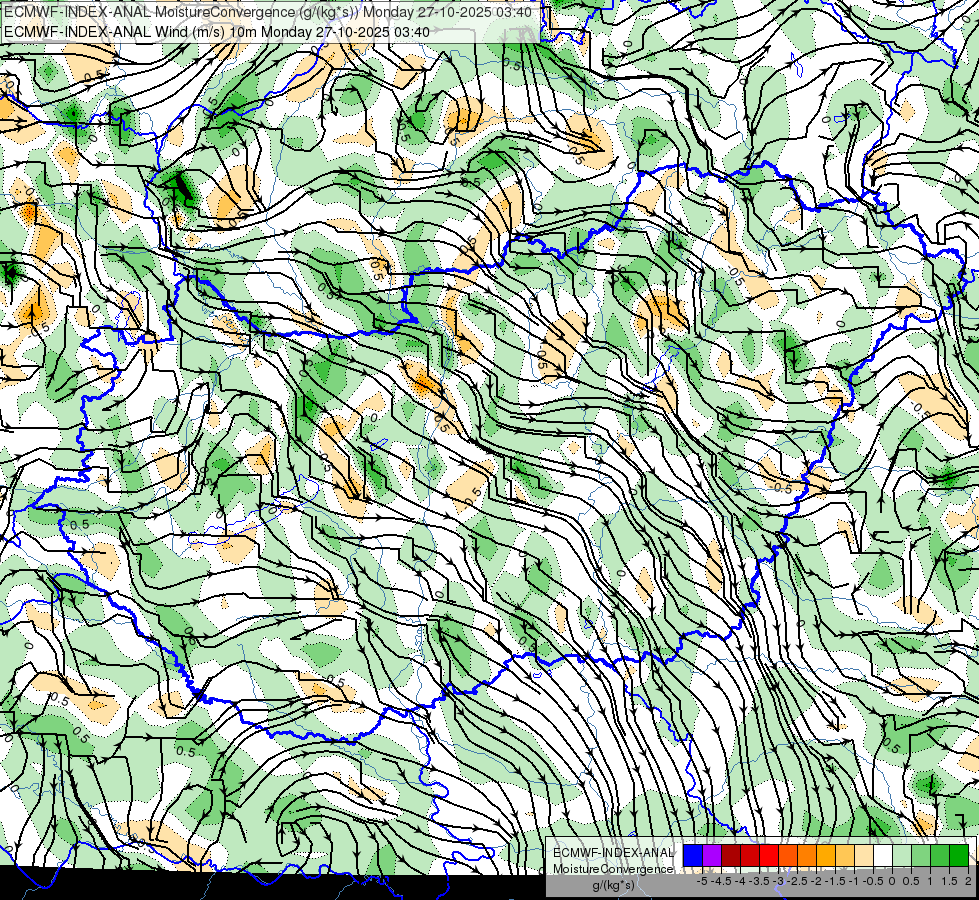The height and width of the screenshot is (900, 979).
Task: Click the darkest red legend swatch above -4
Action: (731, 855)
